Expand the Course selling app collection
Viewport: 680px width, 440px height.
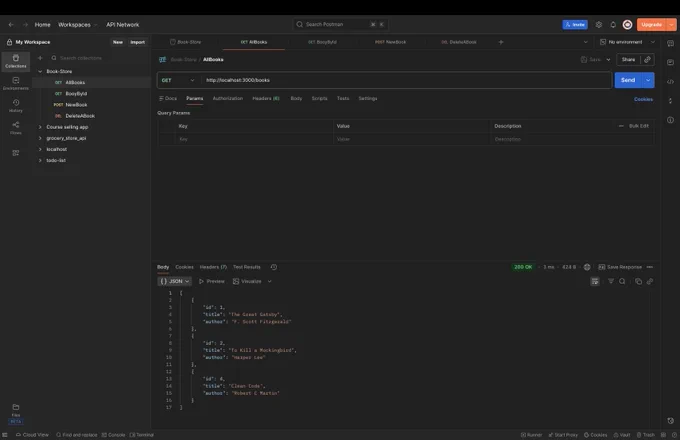[x=40, y=127]
